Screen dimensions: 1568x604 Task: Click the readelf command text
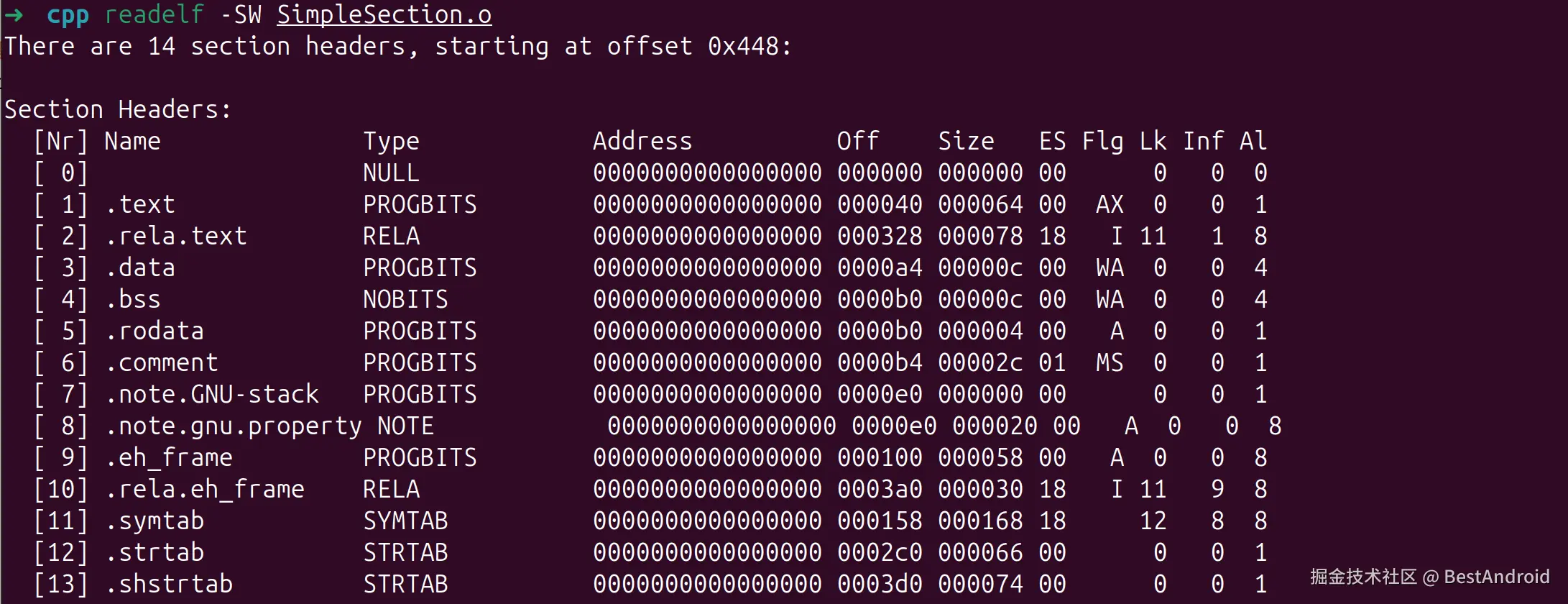[x=154, y=15]
